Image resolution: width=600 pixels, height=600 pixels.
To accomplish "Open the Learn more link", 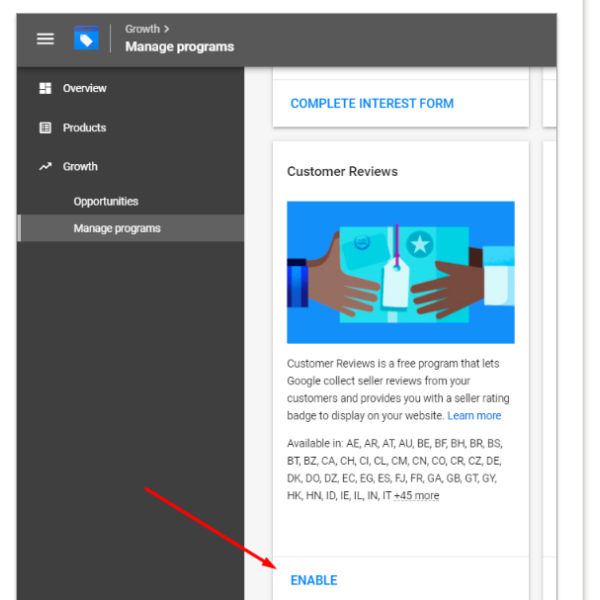I will coord(474,416).
